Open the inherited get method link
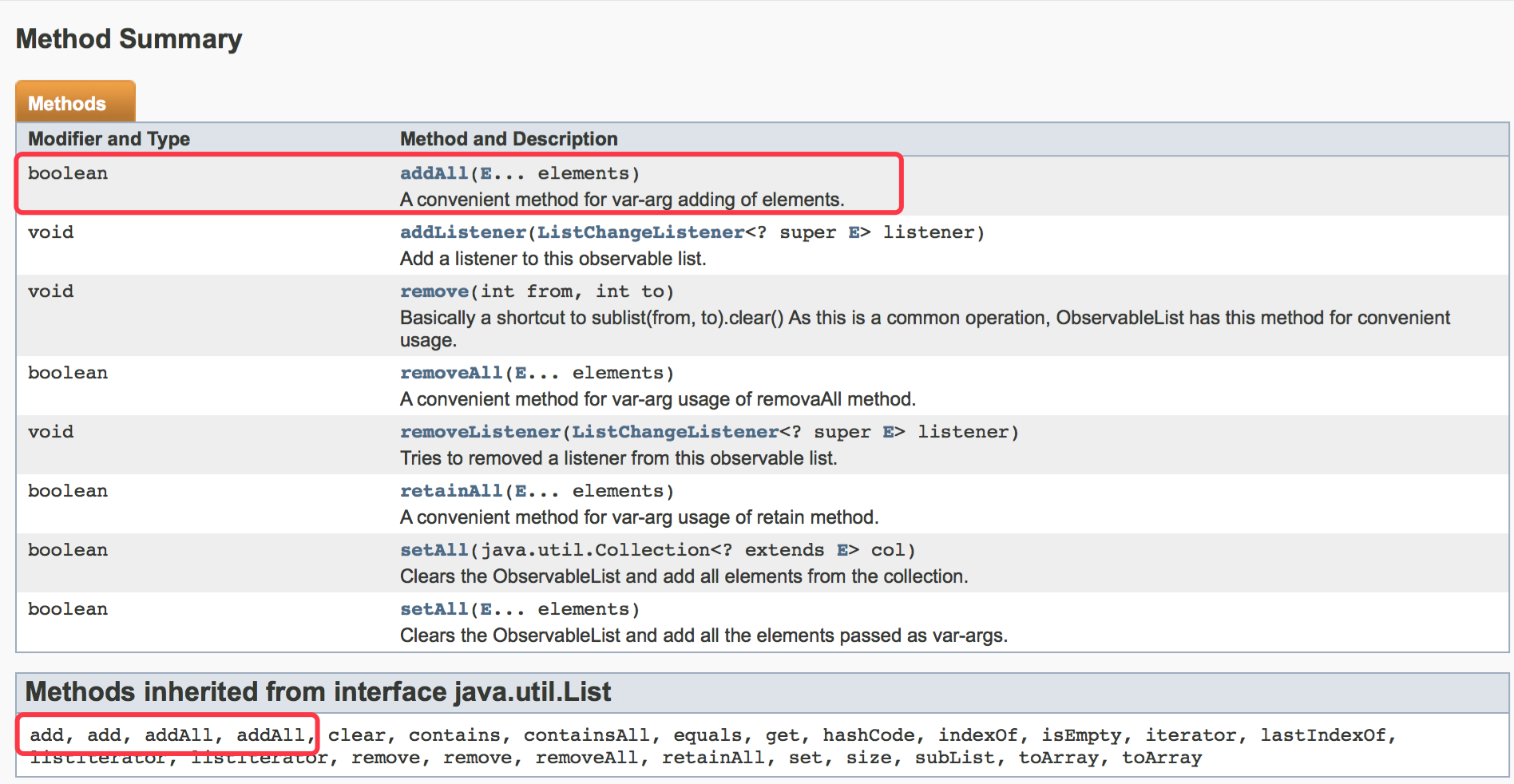The height and width of the screenshot is (784, 1514). click(x=782, y=735)
